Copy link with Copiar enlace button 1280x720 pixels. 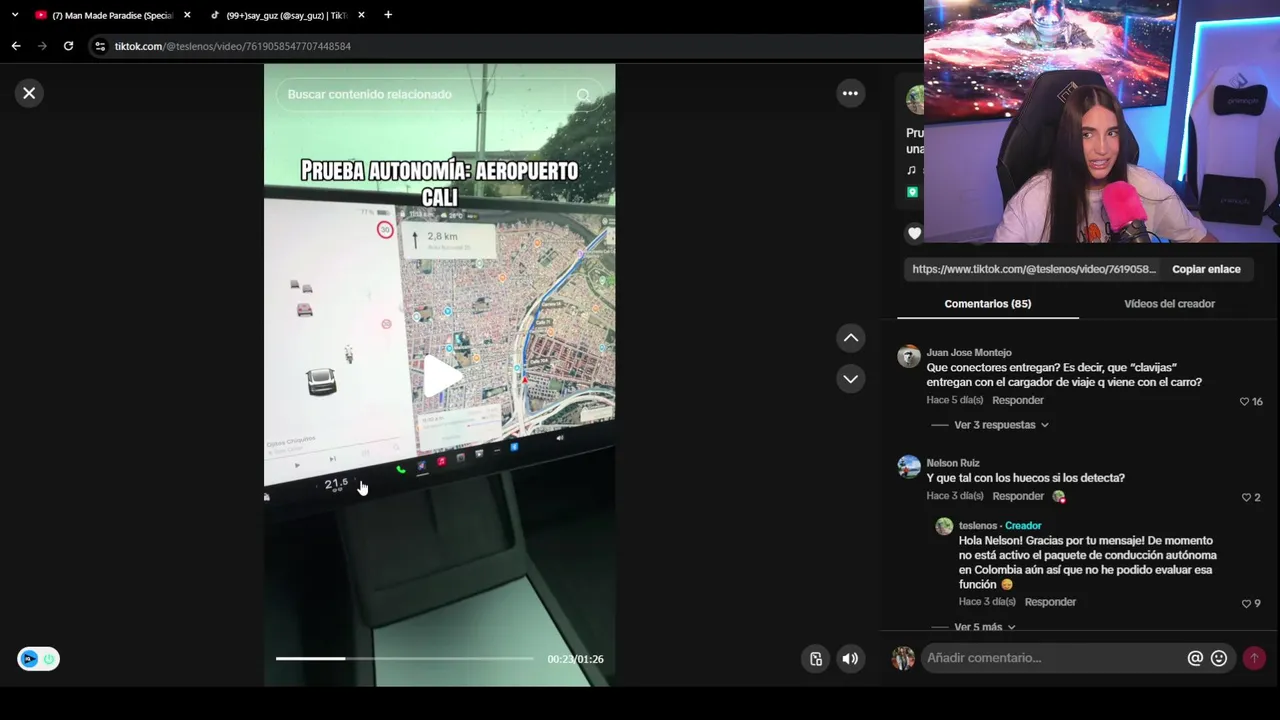point(1206,269)
